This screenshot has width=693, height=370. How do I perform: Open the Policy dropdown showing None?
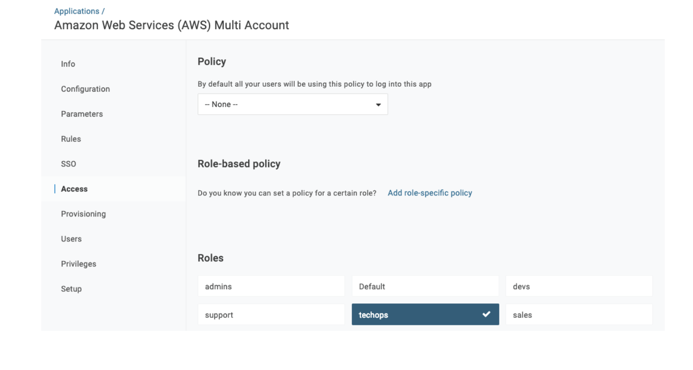click(x=293, y=104)
